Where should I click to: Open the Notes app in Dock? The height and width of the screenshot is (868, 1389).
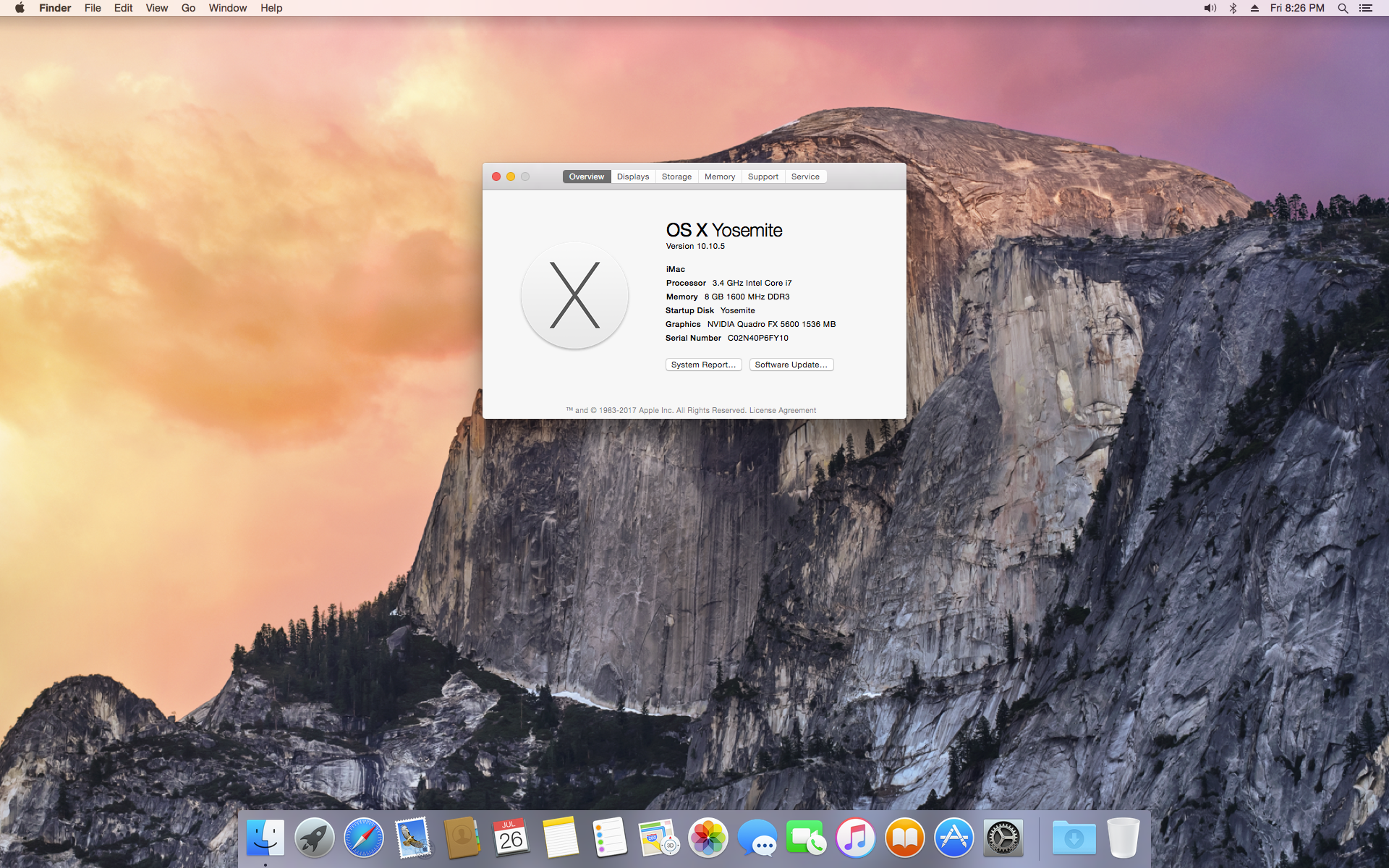pos(561,838)
